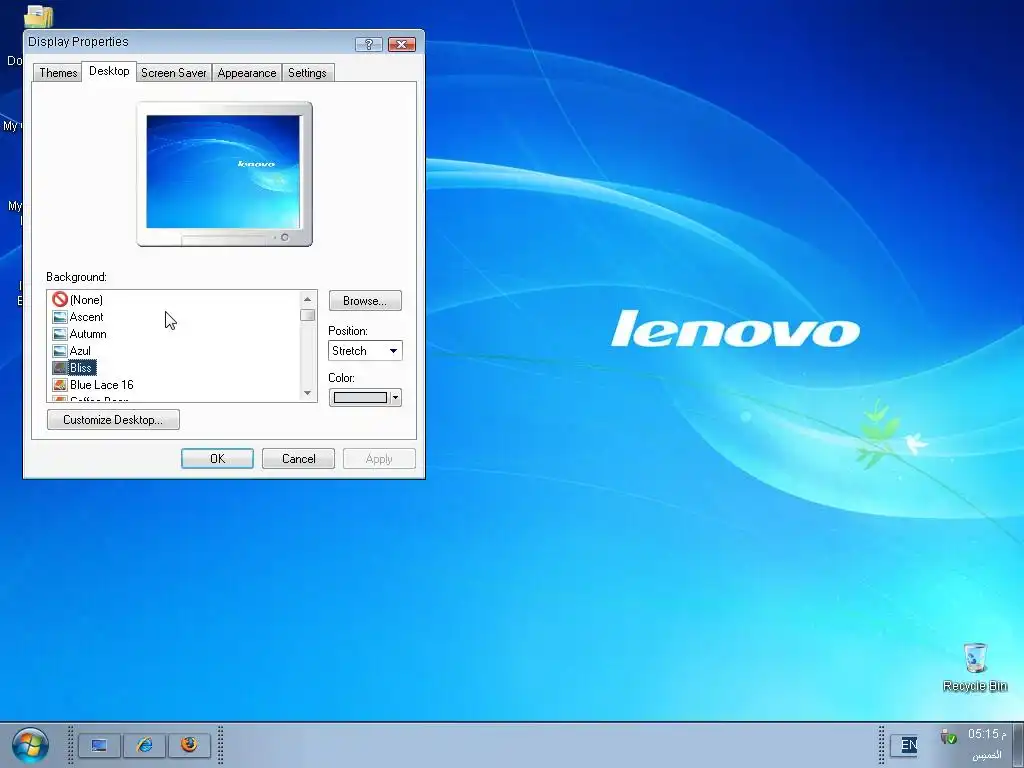Click the Bliss wallpaper icon
1024x768 pixels.
(x=59, y=368)
